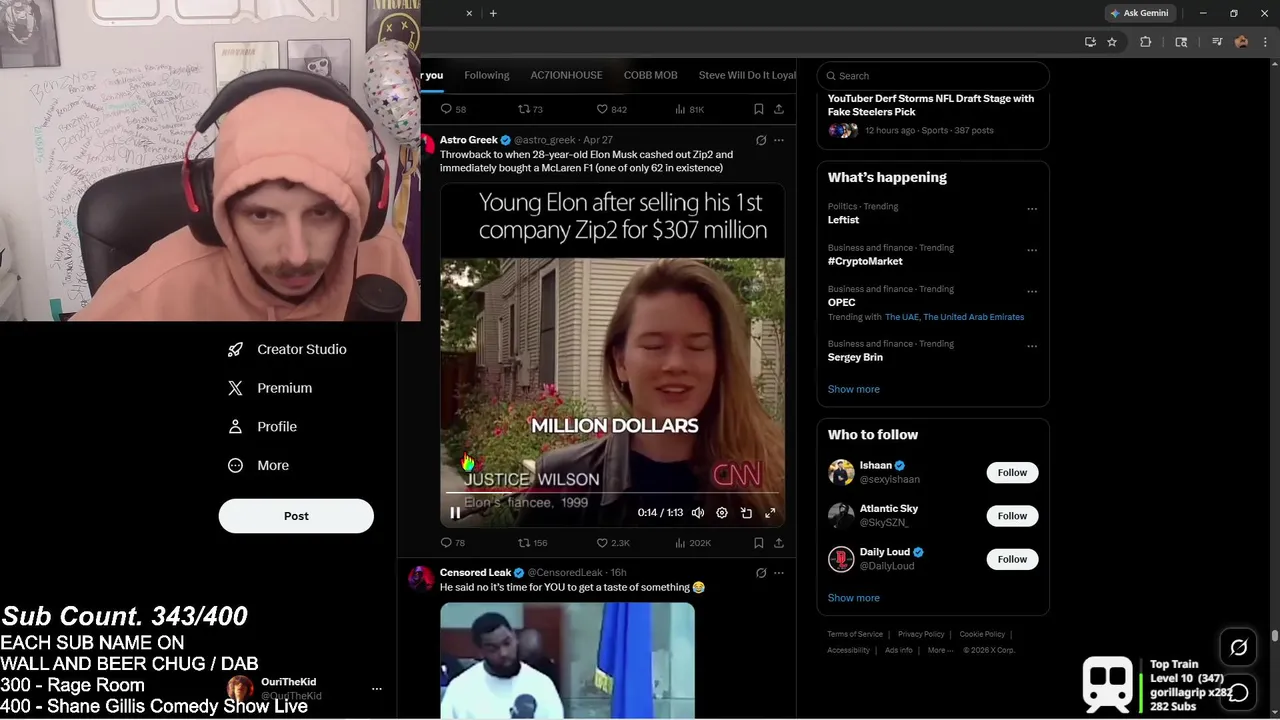Image resolution: width=1280 pixels, height=720 pixels.
Task: Open the Terms of Service link
Action: [855, 634]
